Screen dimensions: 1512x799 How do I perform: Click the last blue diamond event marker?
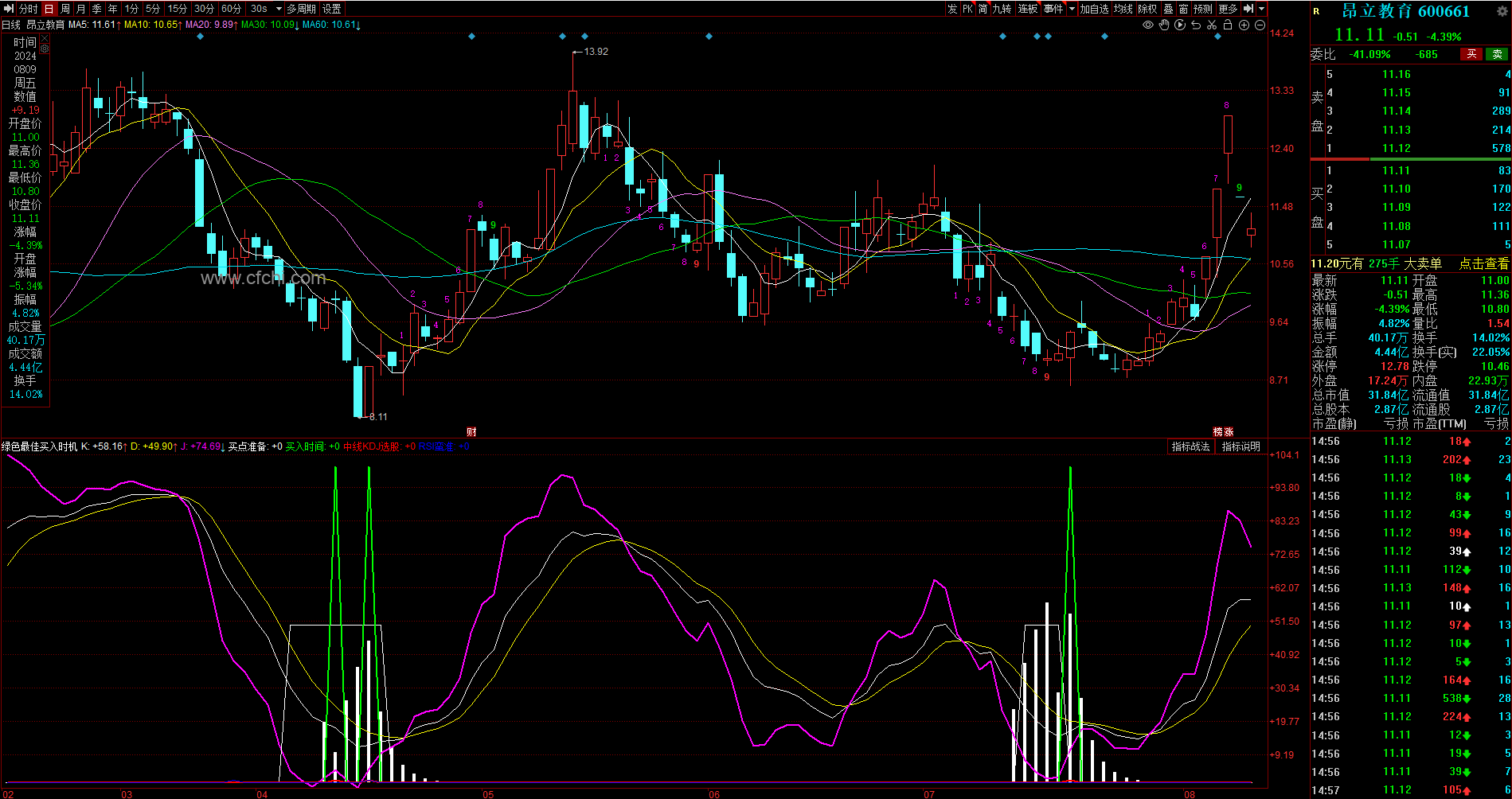[1217, 37]
